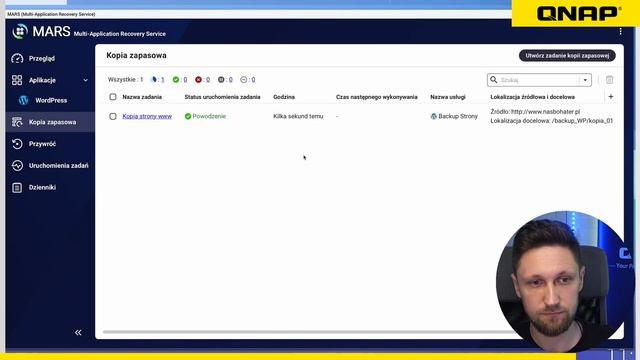Toggle the select-all header checkbox
Viewport: 640px width, 360px height.
click(x=113, y=97)
